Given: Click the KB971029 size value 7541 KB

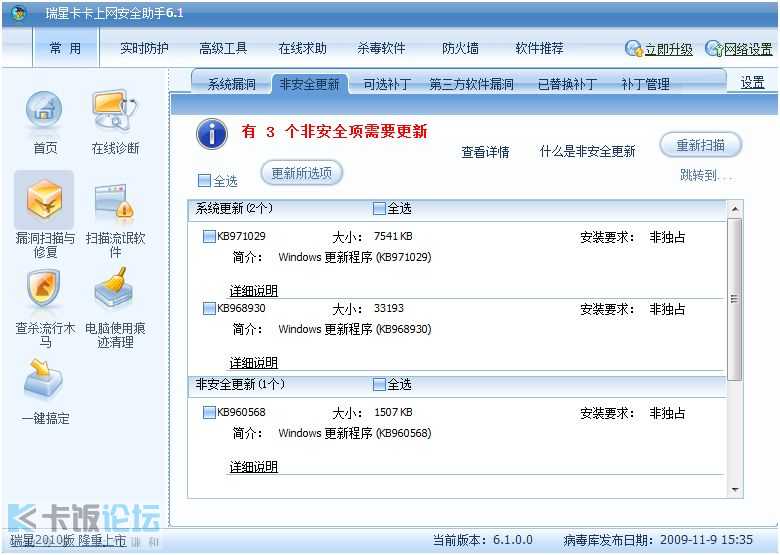Looking at the screenshot, I should 393,236.
